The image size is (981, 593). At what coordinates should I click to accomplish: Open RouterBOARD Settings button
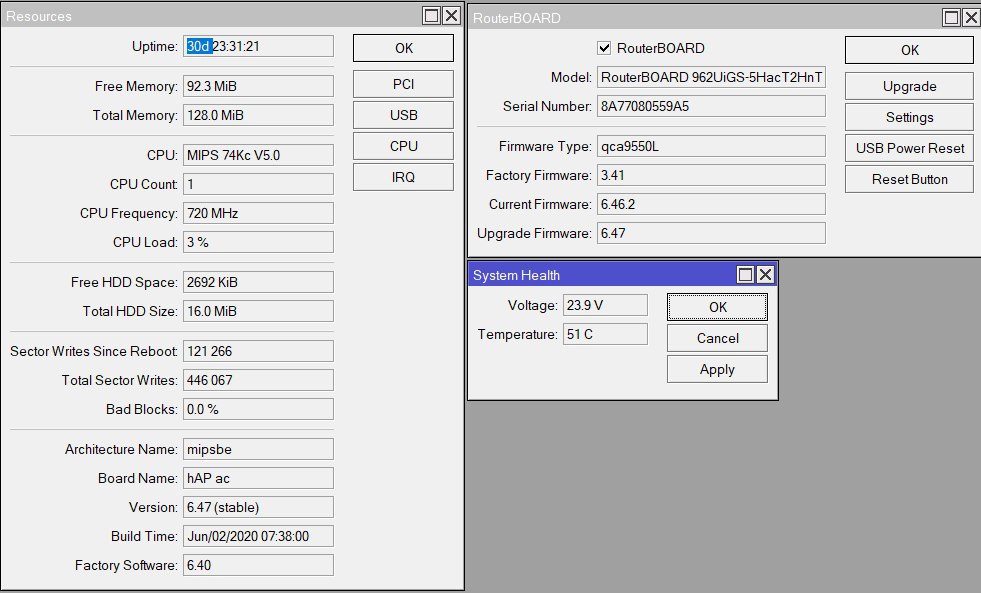[x=909, y=117]
